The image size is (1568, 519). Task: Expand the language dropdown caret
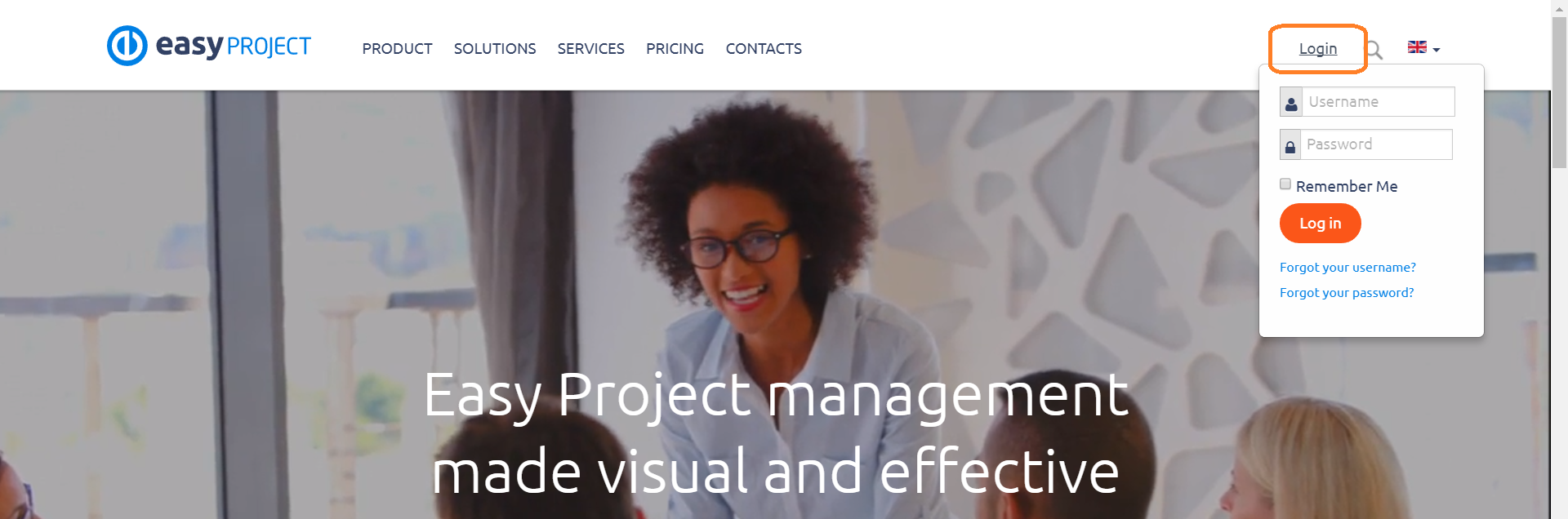pos(1437,50)
